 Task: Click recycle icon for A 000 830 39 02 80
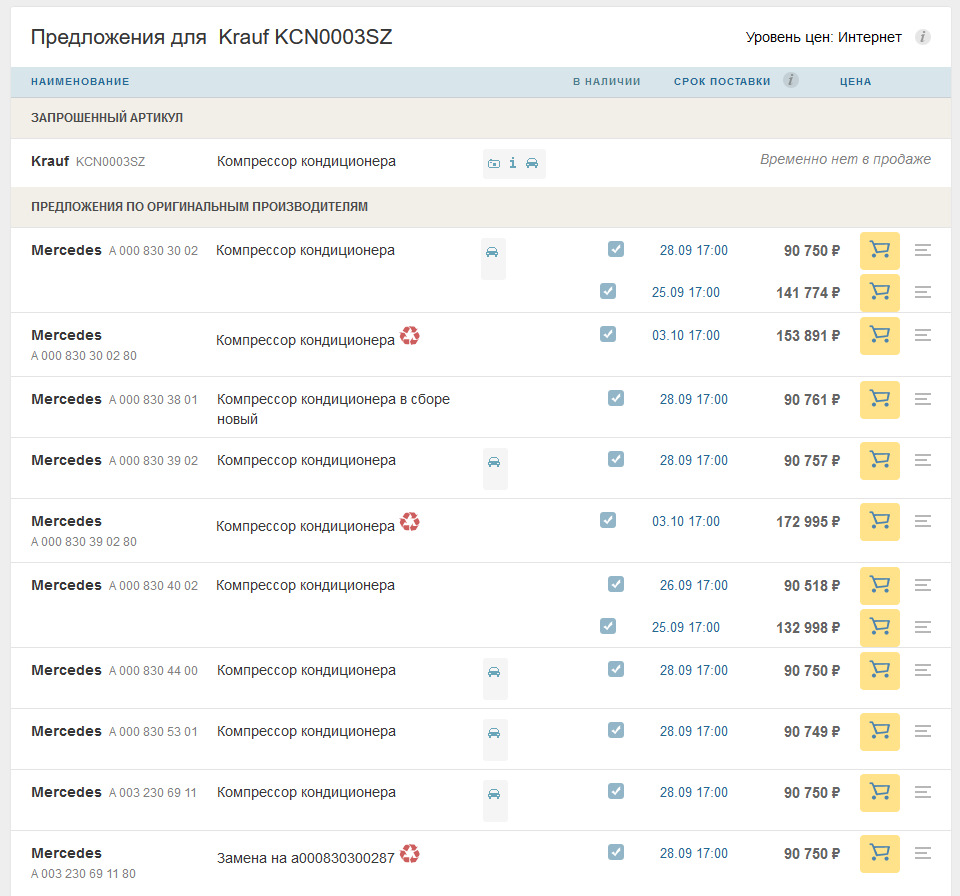tap(410, 521)
